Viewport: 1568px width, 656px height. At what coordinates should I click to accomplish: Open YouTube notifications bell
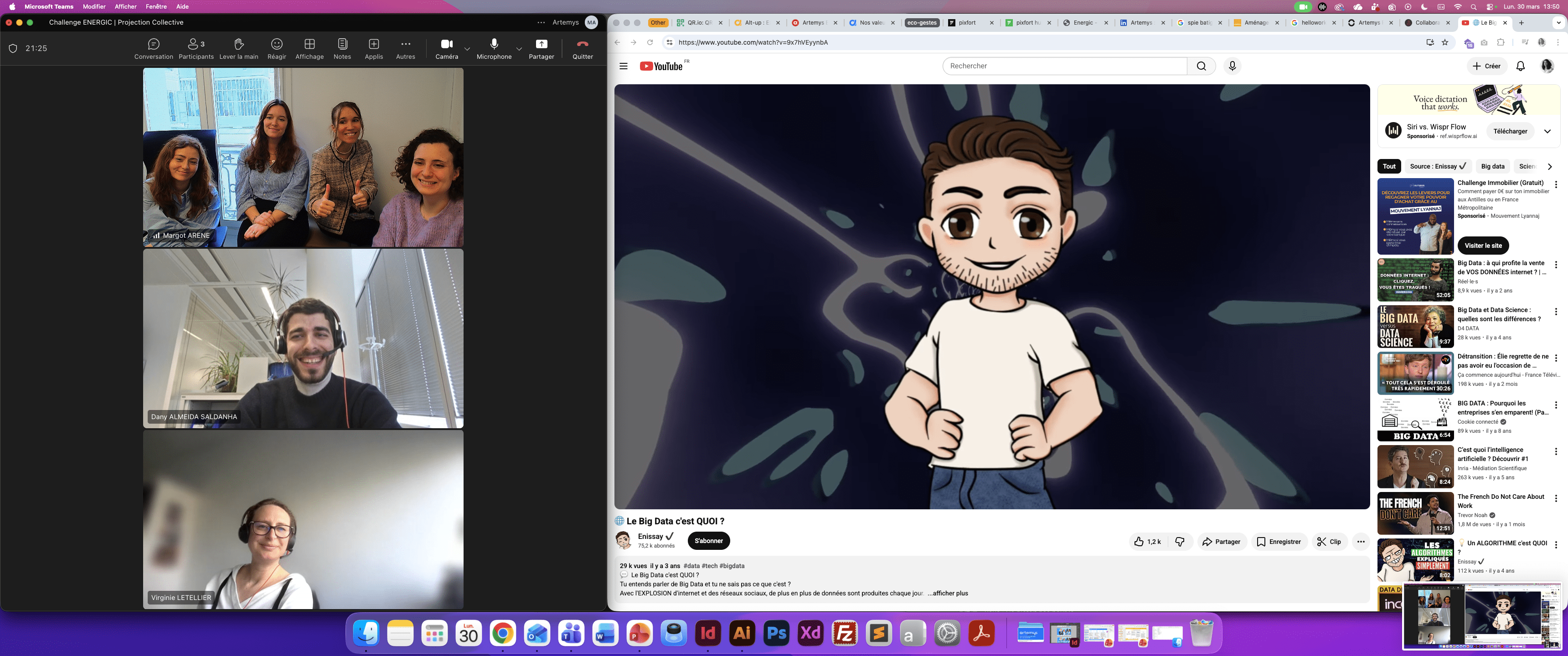point(1520,66)
